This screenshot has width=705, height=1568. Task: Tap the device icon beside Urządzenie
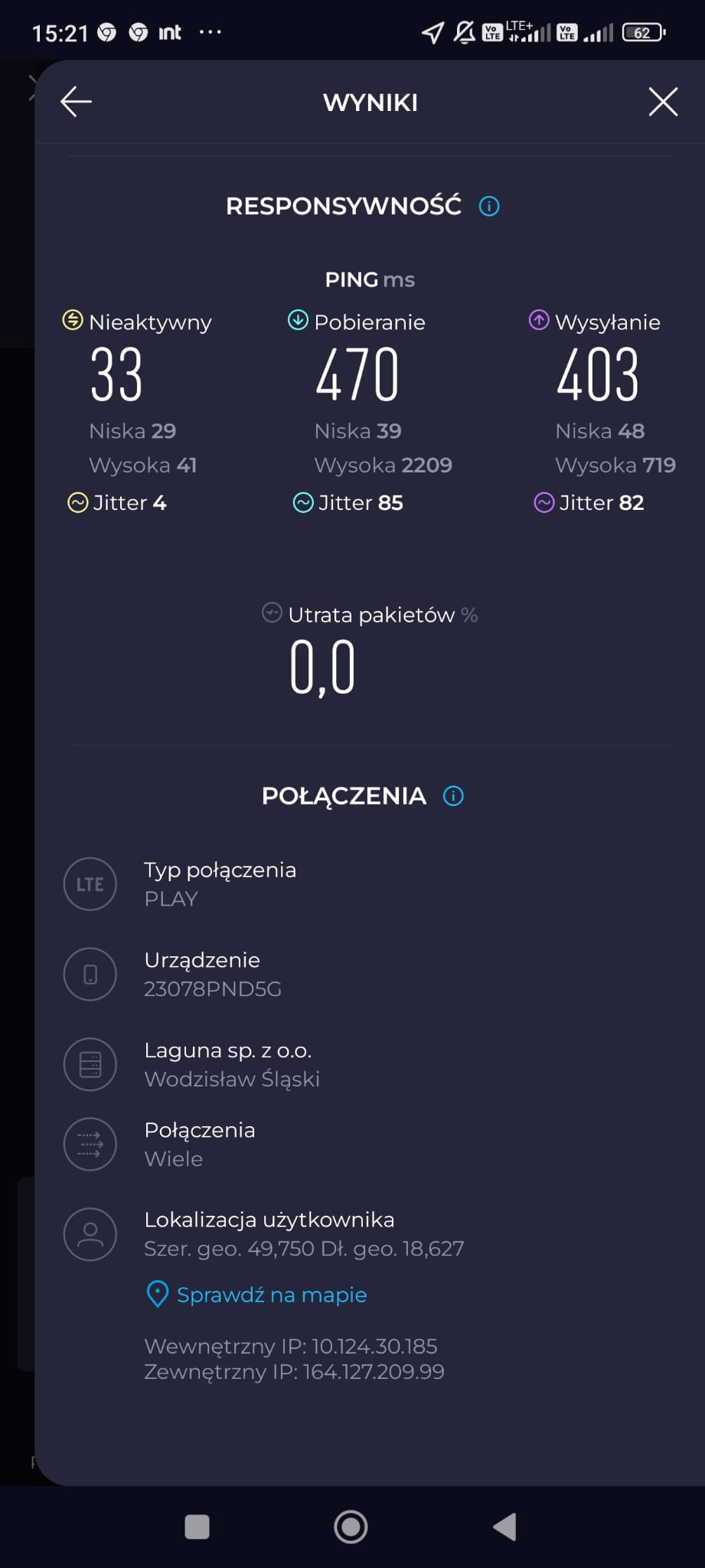tap(90, 975)
